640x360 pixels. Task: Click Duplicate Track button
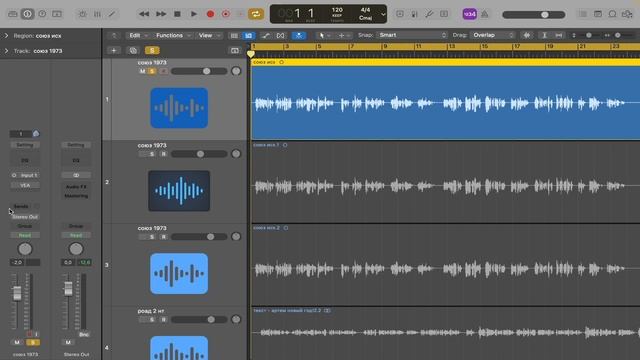[133, 51]
